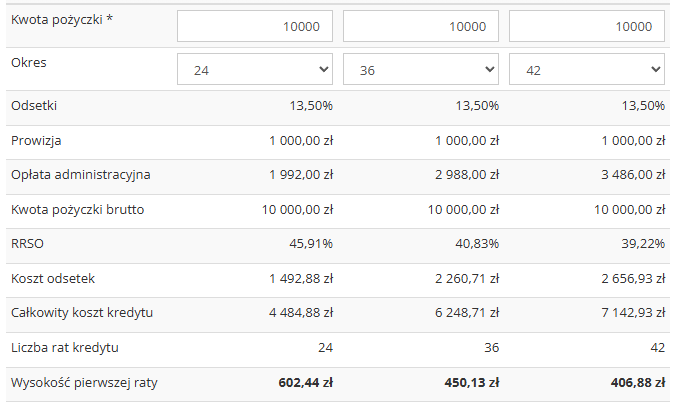Select the 3 486,00 zł administrative fee value
The width and height of the screenshot is (690, 405).
pyautogui.click(x=633, y=175)
